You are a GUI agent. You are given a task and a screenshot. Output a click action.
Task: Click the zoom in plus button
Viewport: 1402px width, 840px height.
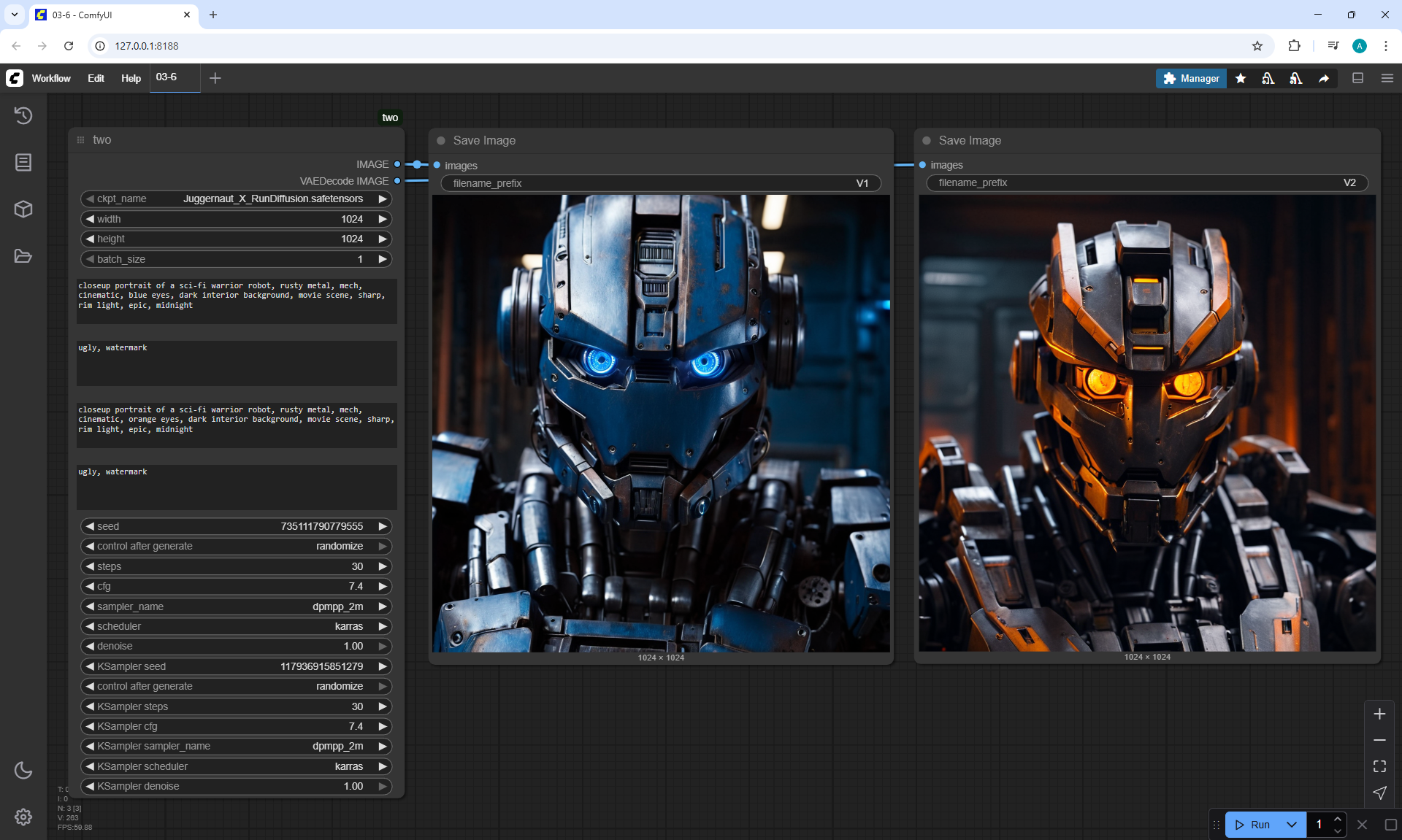click(x=1379, y=714)
